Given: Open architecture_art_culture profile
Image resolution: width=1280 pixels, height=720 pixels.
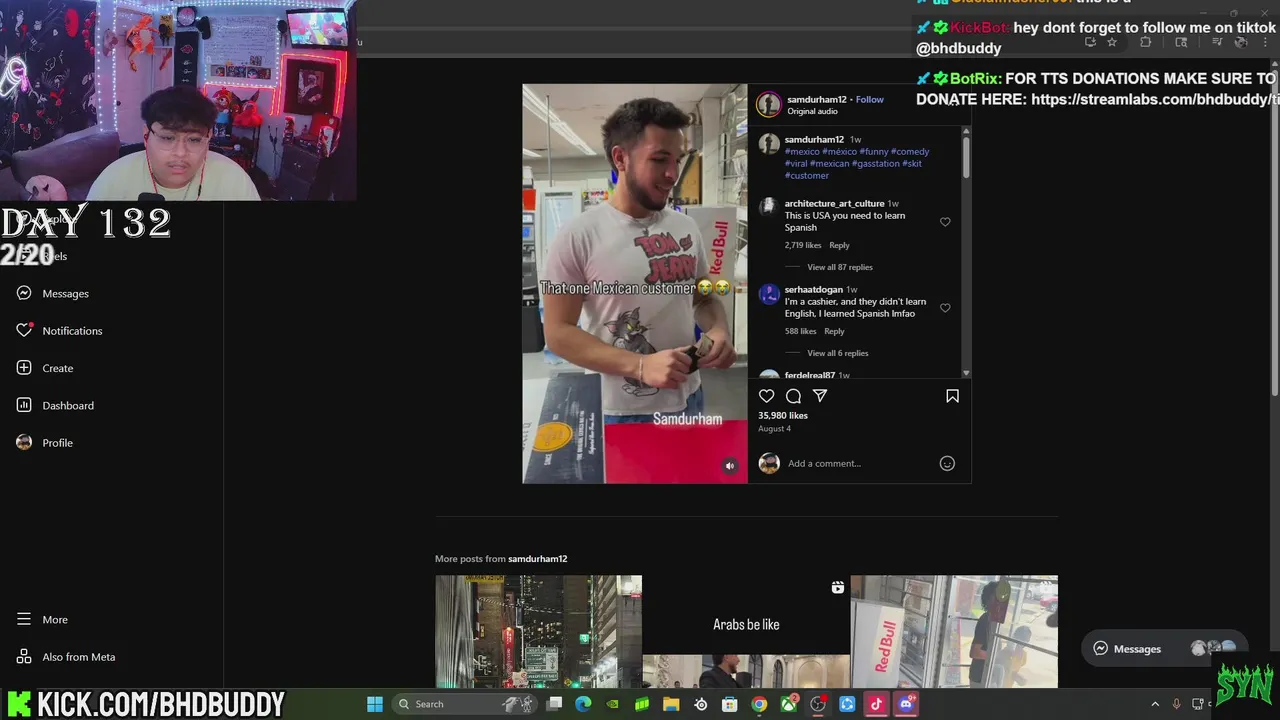Looking at the screenshot, I should pyautogui.click(x=834, y=203).
